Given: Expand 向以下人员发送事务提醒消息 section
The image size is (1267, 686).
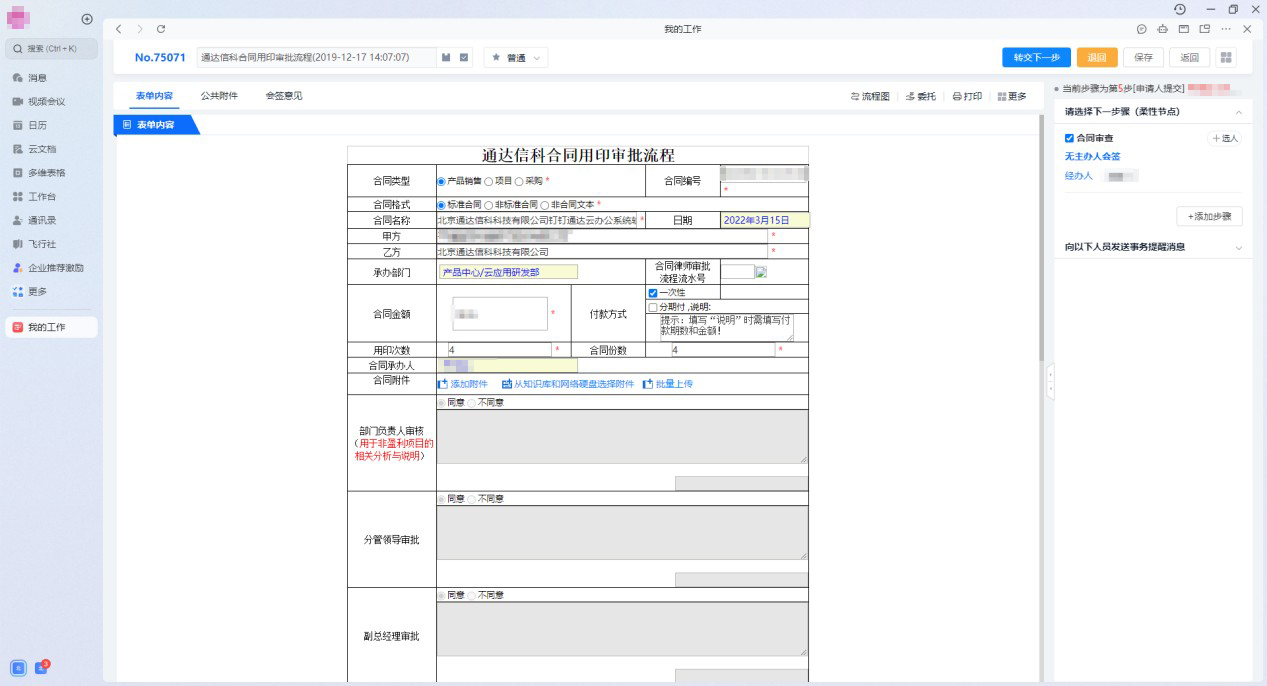Looking at the screenshot, I should coord(1239,247).
